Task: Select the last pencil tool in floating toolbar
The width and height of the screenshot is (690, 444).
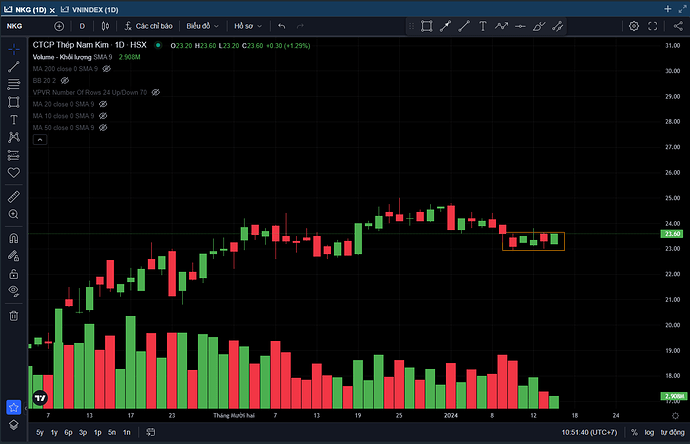Action: 558,26
